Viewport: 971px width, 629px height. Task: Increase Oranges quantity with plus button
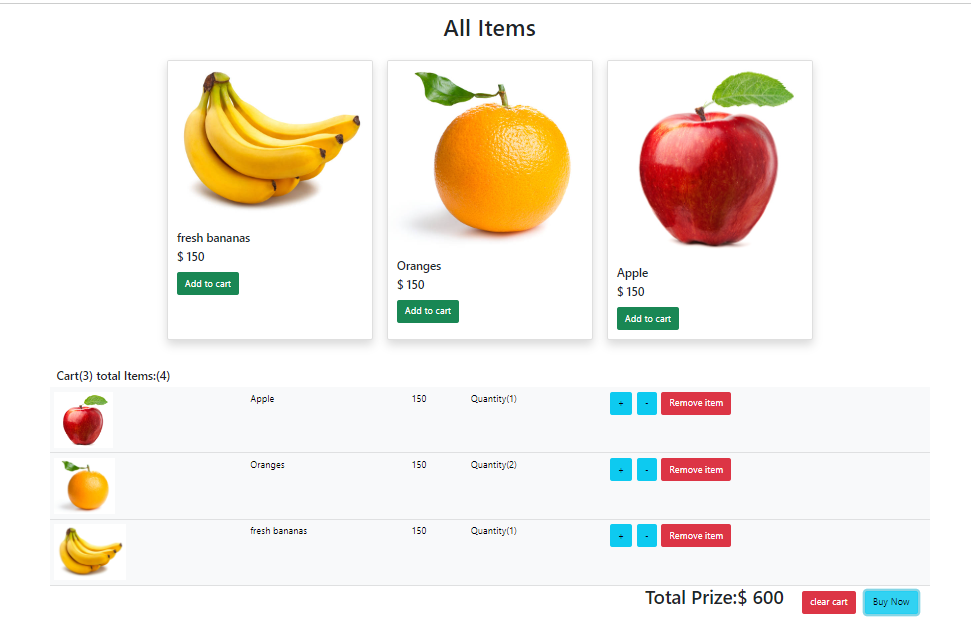tap(621, 470)
